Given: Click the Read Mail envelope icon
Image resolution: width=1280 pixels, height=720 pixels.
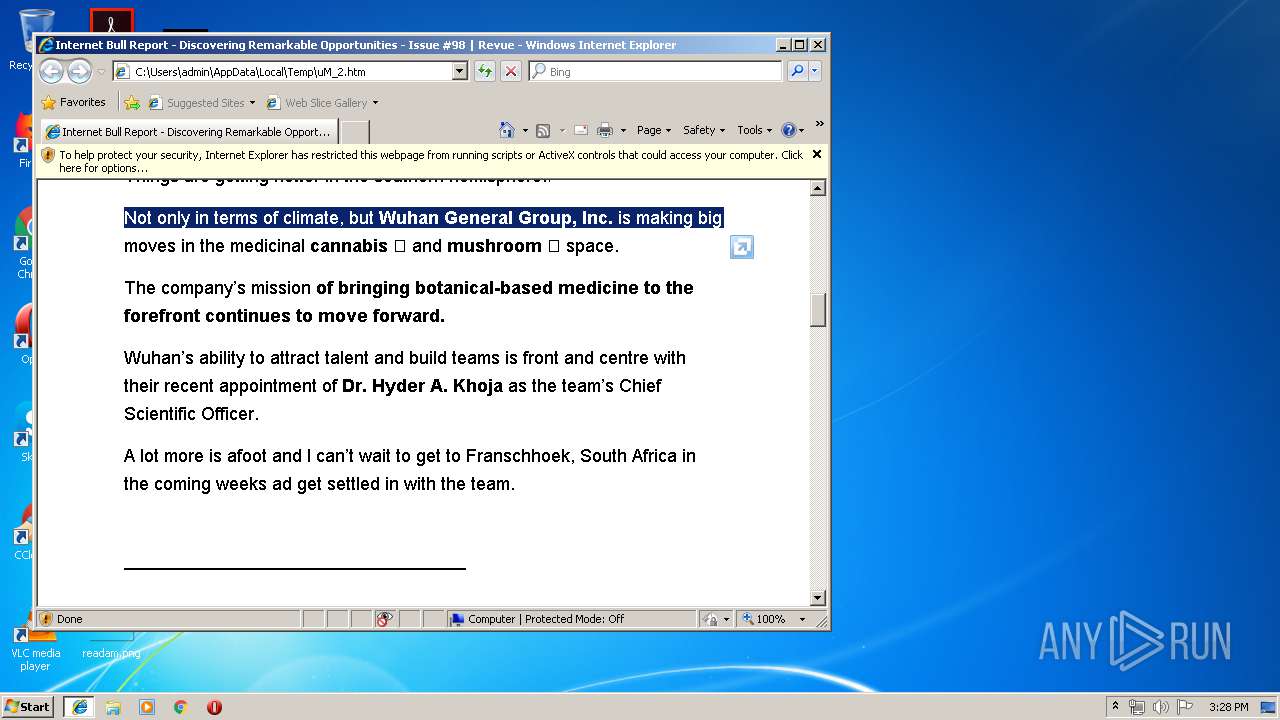Looking at the screenshot, I should (580, 130).
